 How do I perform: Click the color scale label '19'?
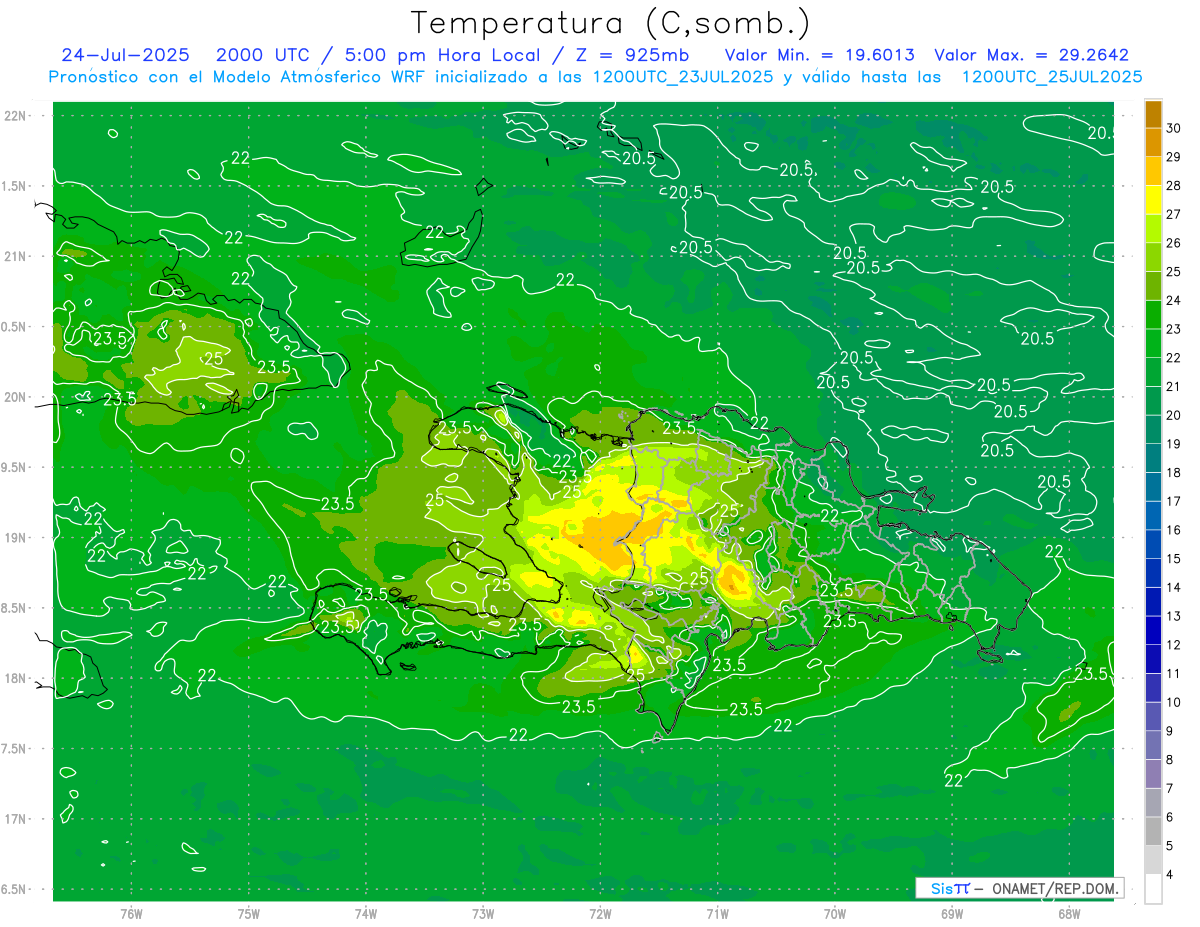[1174, 444]
